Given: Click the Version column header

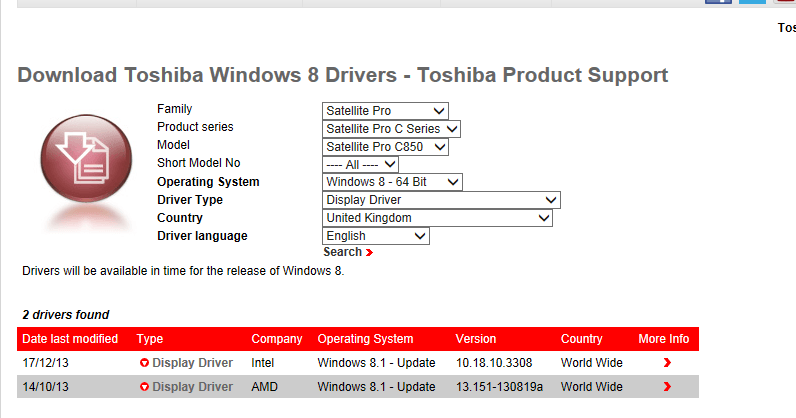Looking at the screenshot, I should pyautogui.click(x=475, y=339).
